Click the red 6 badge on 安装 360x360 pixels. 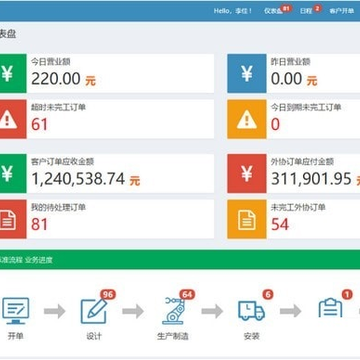268,294
